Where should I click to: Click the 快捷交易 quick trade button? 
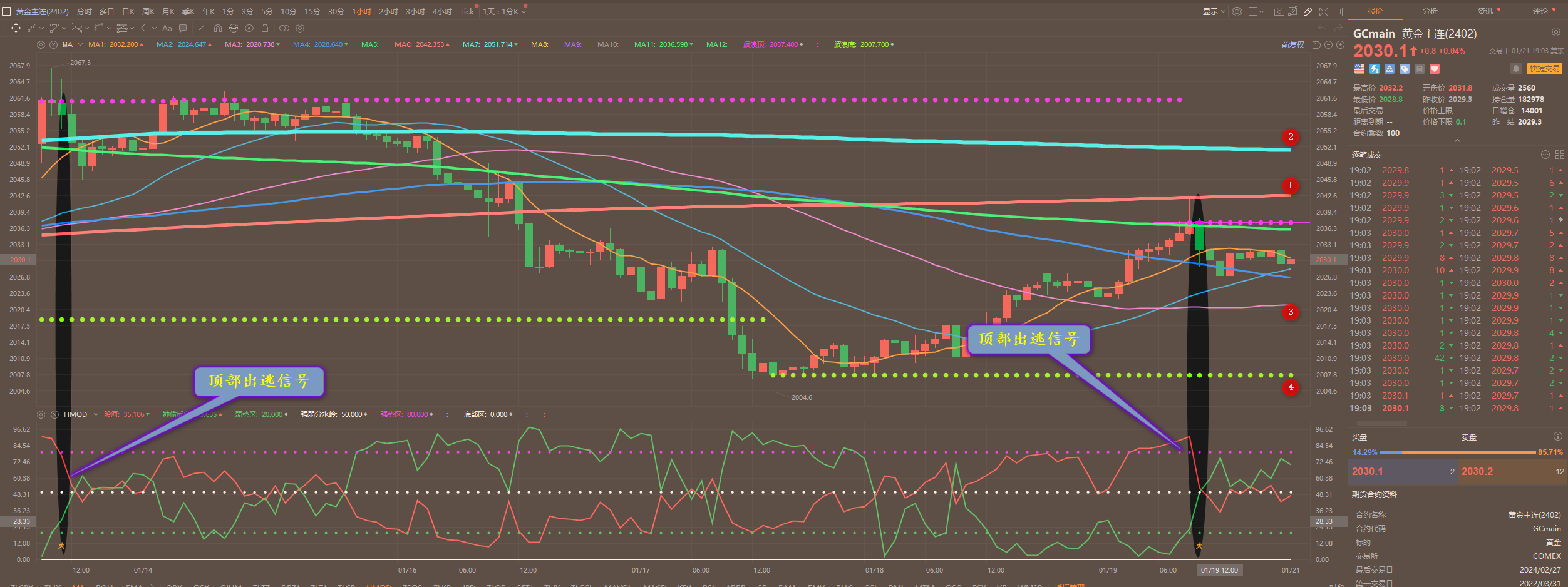pyautogui.click(x=1544, y=69)
